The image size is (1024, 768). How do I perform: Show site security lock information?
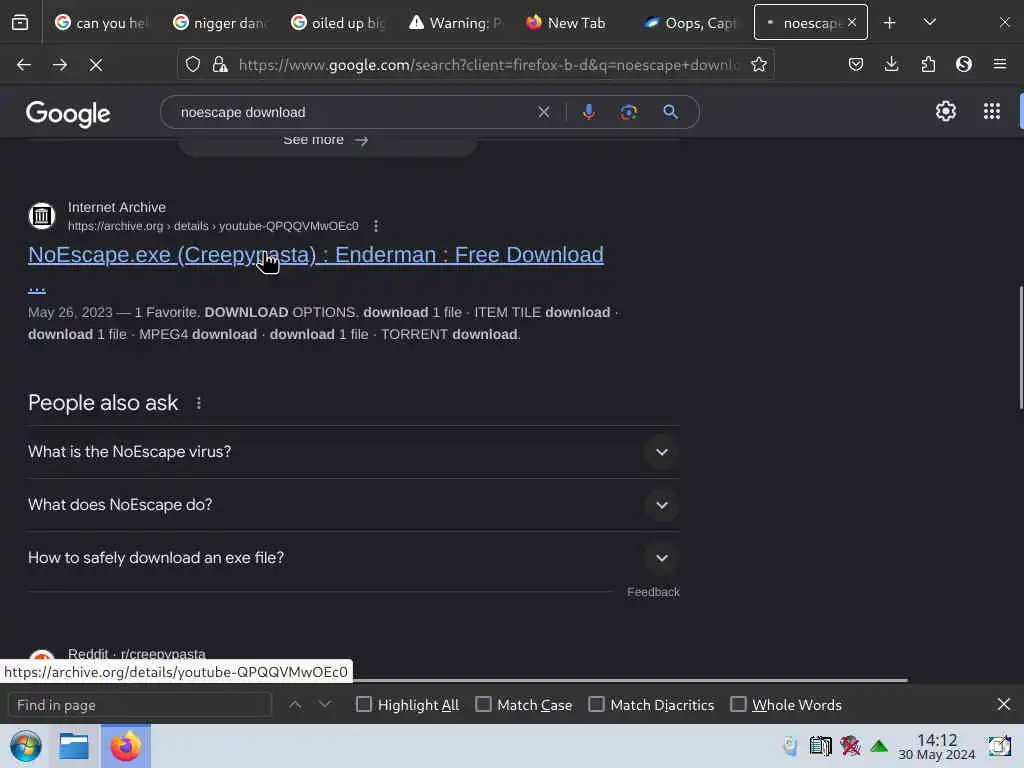[x=220, y=64]
